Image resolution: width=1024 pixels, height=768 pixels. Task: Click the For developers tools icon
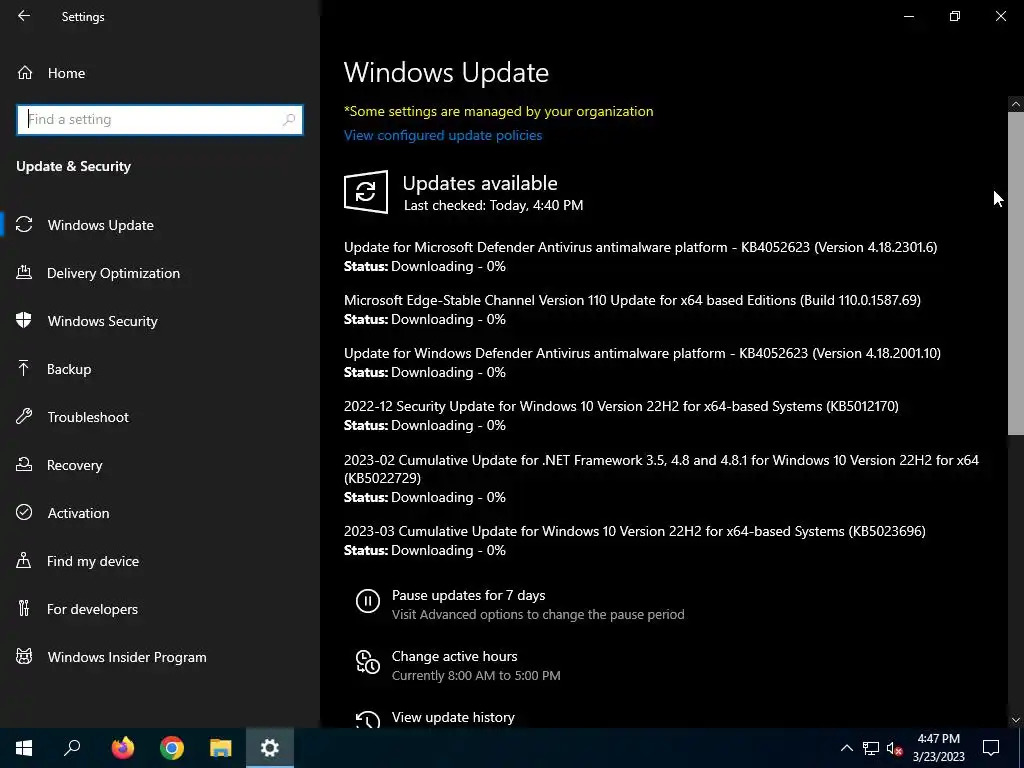point(24,608)
